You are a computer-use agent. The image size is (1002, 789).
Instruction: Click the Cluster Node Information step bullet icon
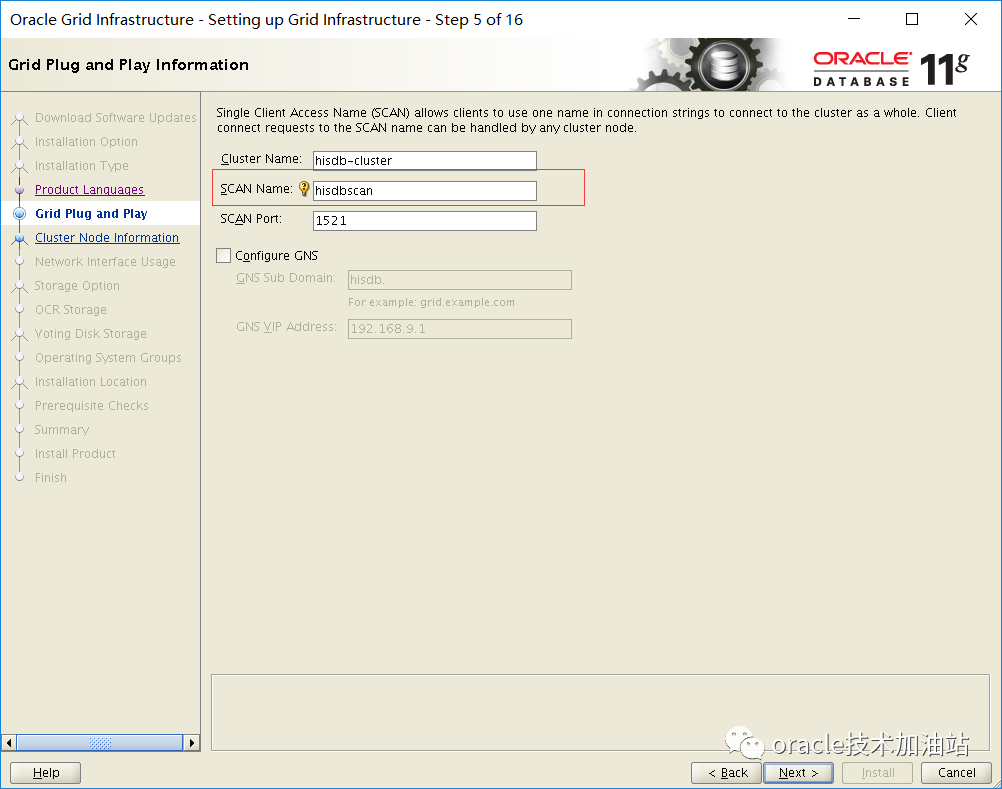pos(20,238)
